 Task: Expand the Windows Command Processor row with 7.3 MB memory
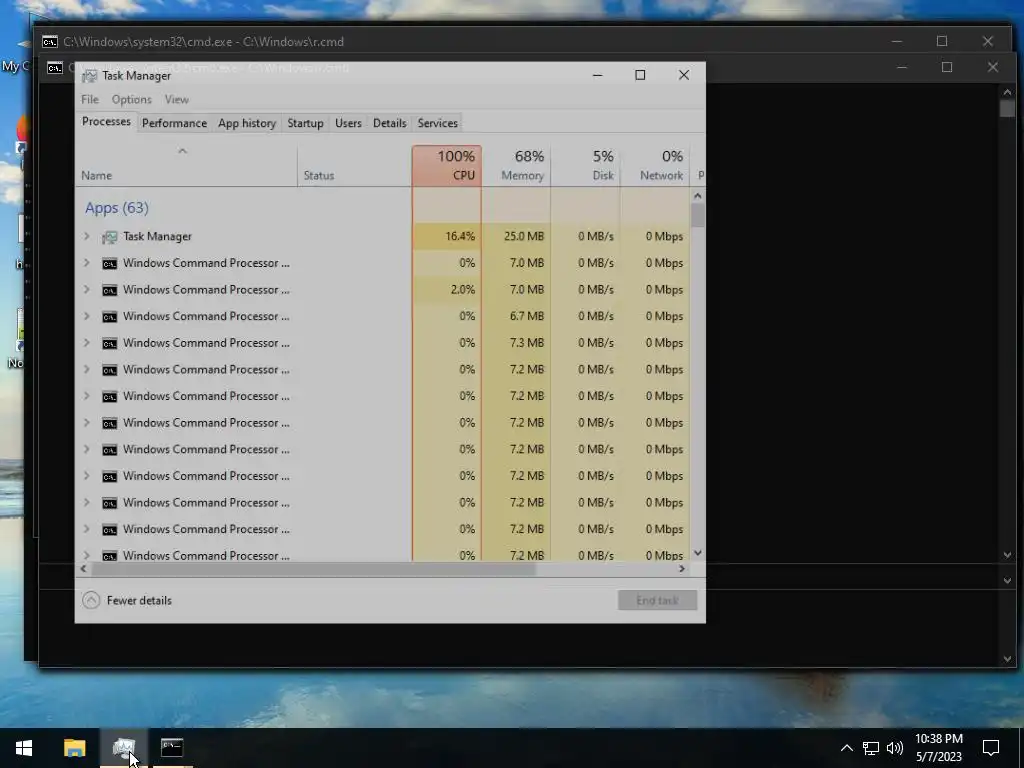coord(86,342)
